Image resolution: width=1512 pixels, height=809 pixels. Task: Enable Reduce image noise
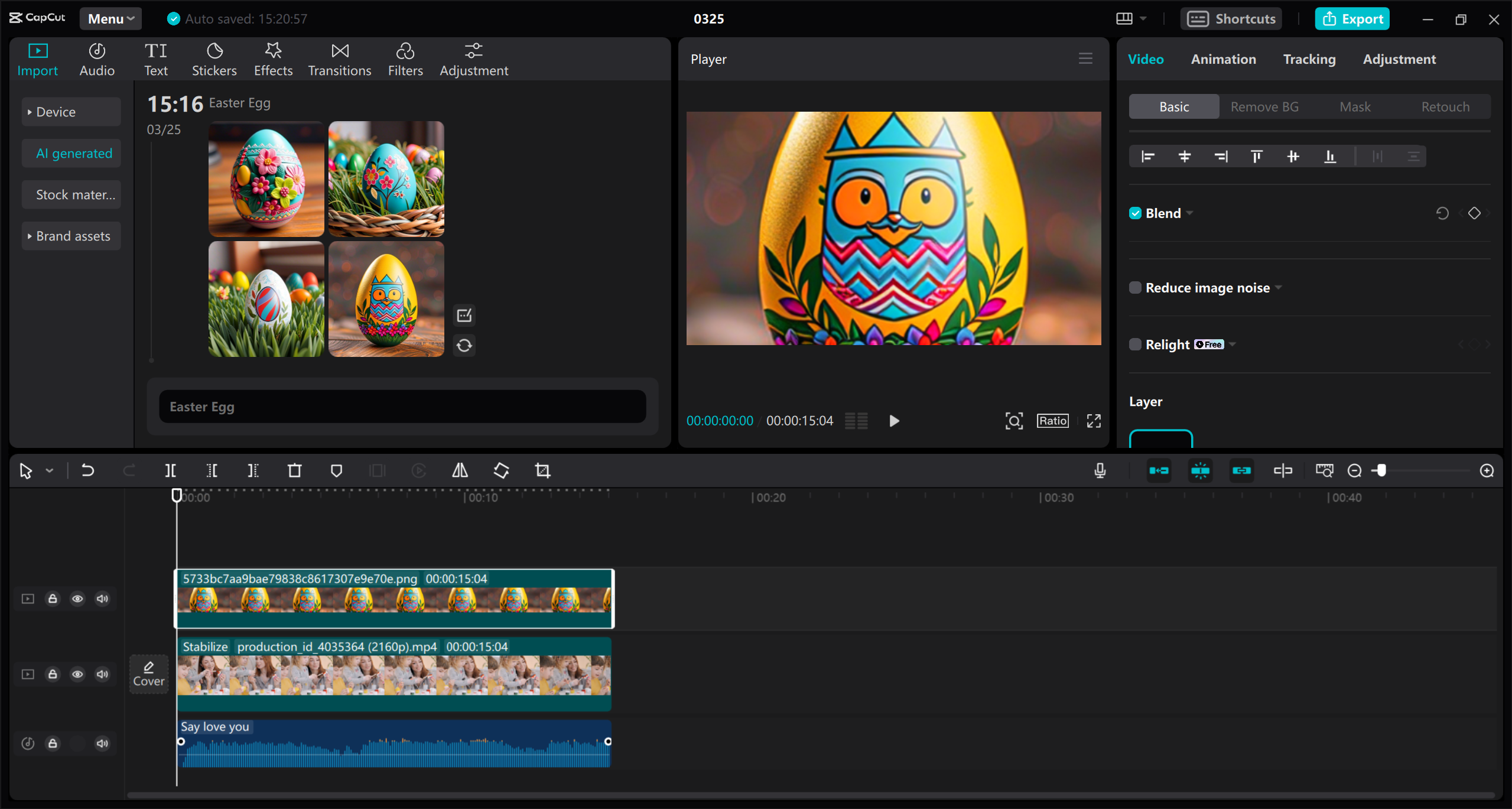pos(1136,287)
